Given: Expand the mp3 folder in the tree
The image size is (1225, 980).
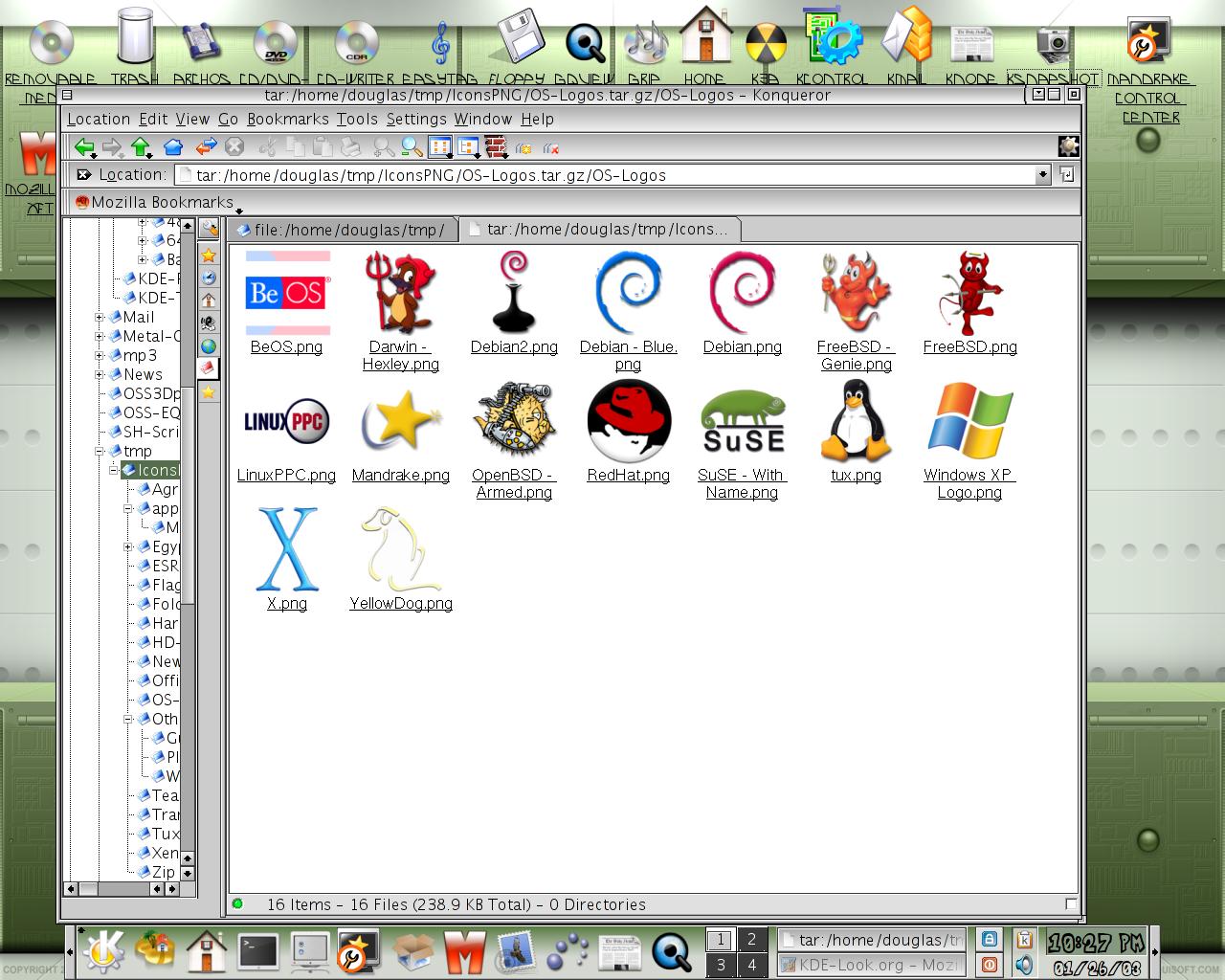Looking at the screenshot, I should (x=100, y=355).
